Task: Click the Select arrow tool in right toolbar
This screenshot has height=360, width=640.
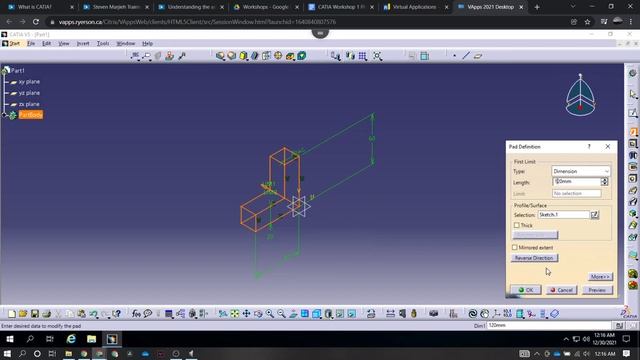Action: tap(633, 94)
